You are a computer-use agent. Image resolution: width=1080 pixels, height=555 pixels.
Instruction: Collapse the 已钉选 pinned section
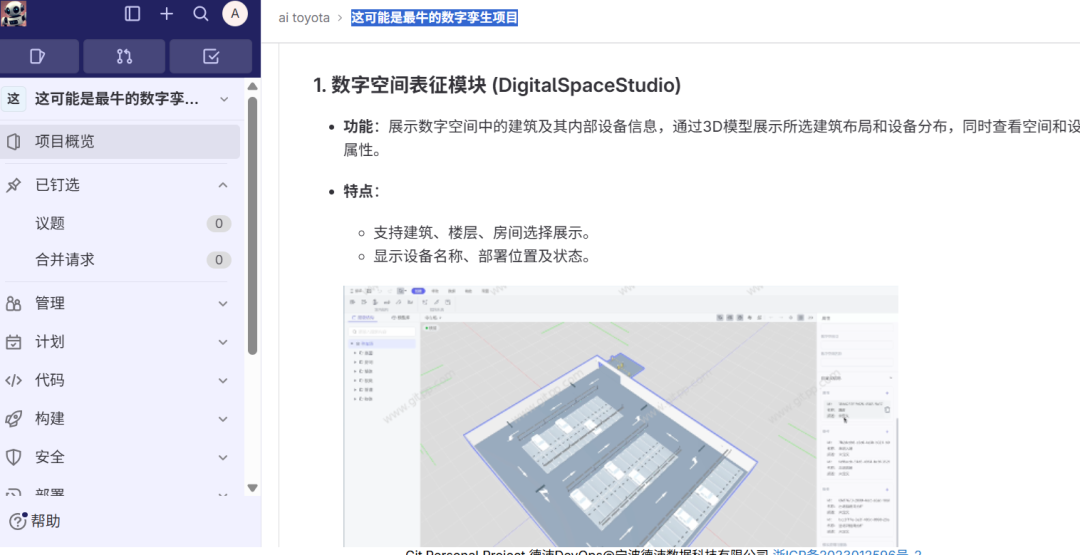point(223,185)
